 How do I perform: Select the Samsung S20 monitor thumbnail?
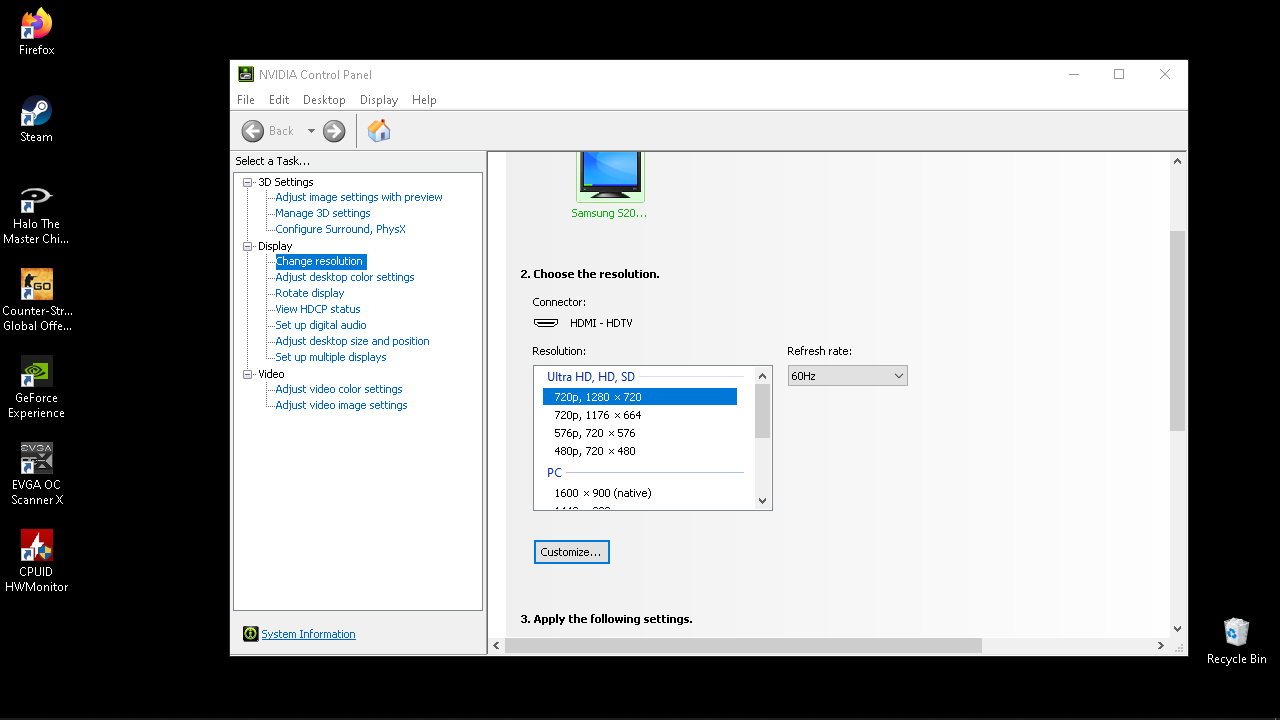(610, 176)
